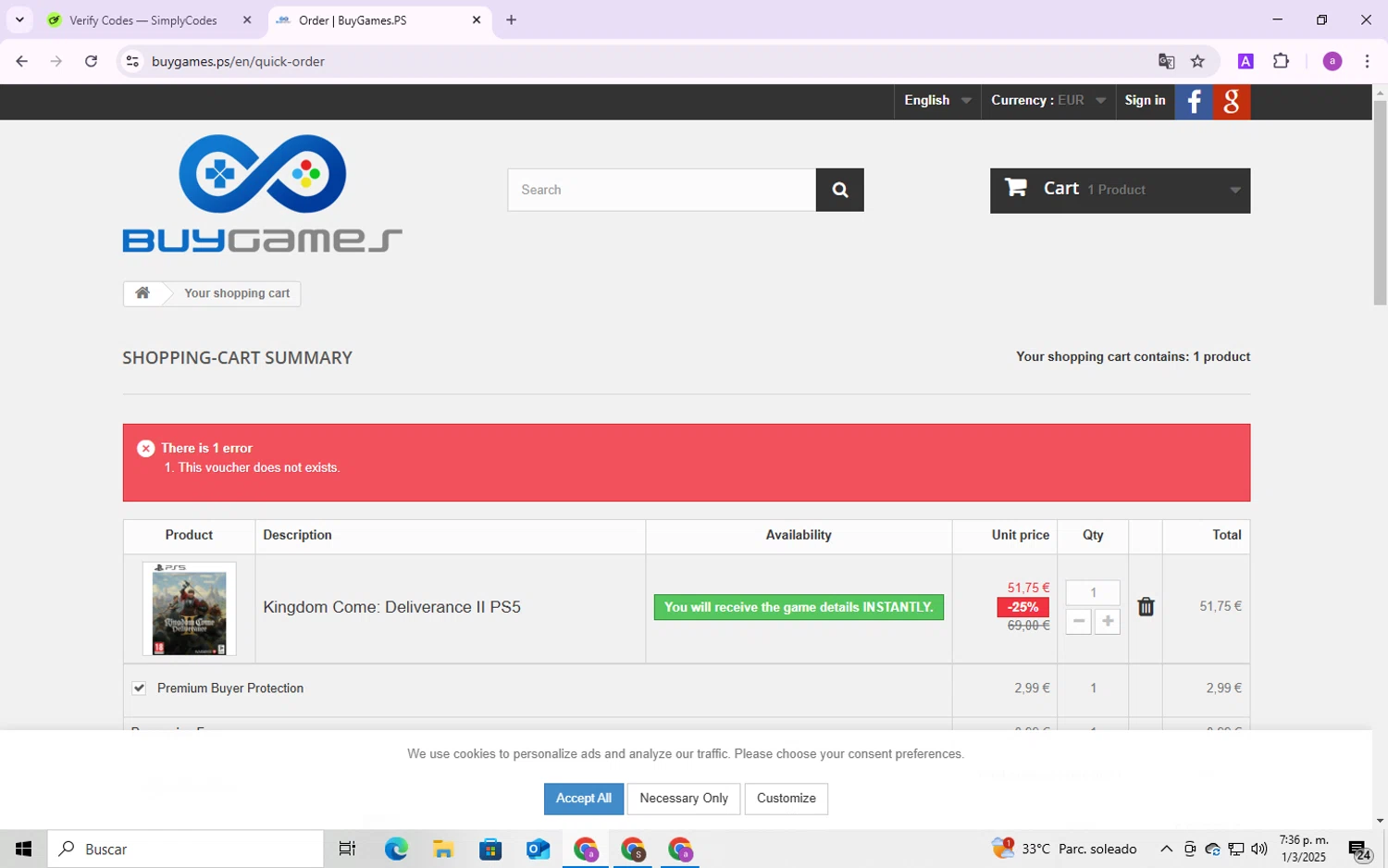Screen dimensions: 1388x868
Task: Increase quantity with the plus button
Action: (1108, 621)
